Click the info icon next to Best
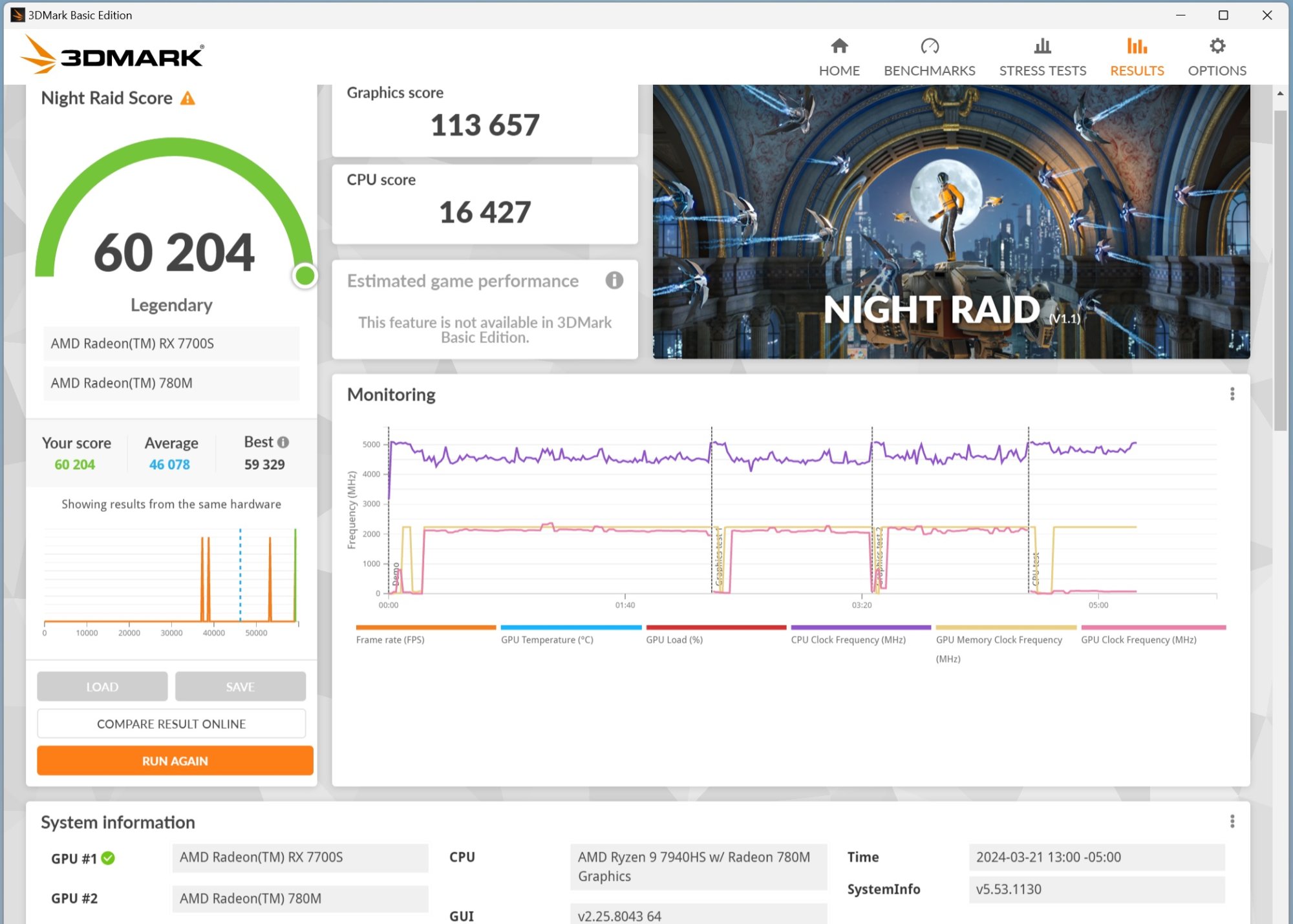 (283, 442)
